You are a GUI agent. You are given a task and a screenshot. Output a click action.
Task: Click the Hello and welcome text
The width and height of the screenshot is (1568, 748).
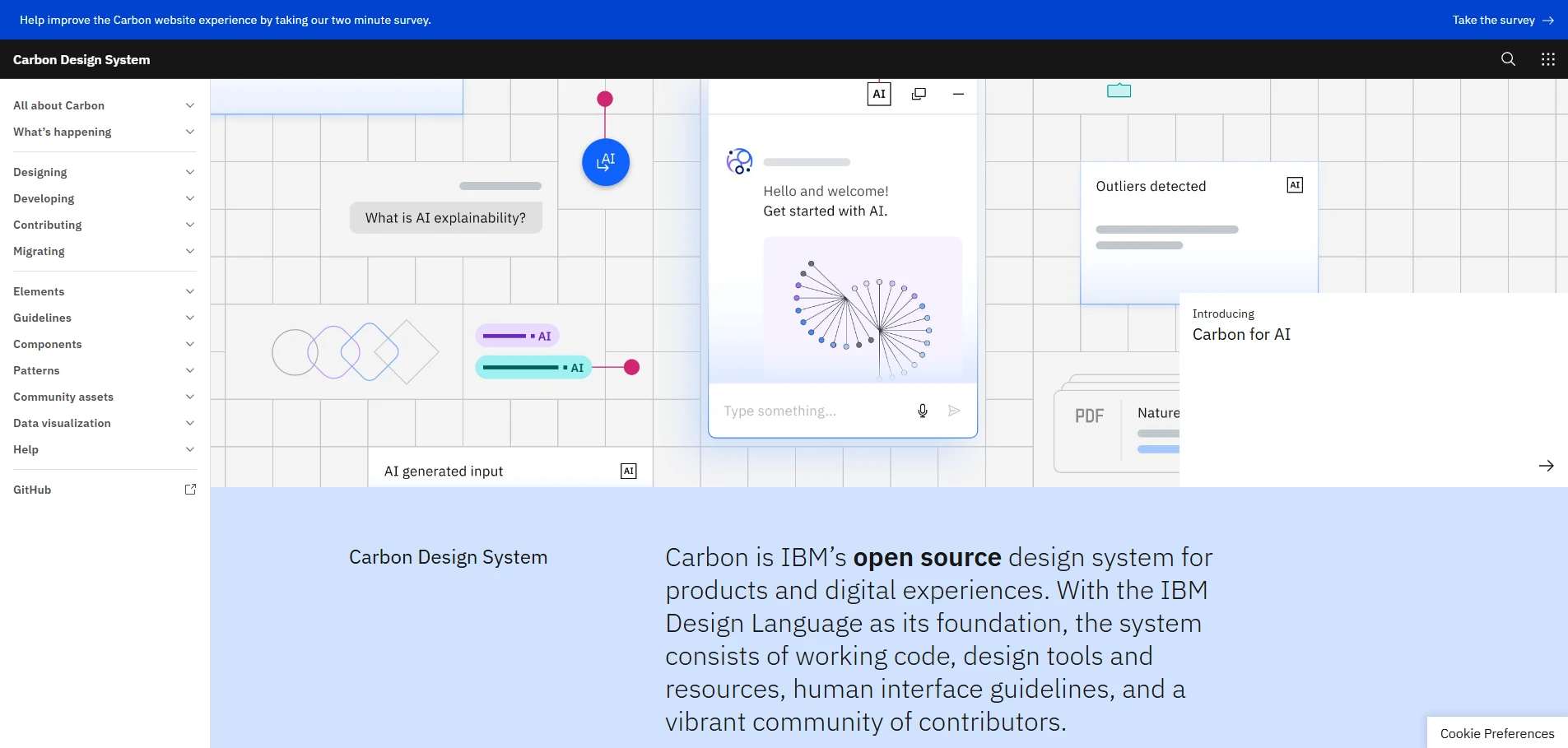click(x=826, y=191)
